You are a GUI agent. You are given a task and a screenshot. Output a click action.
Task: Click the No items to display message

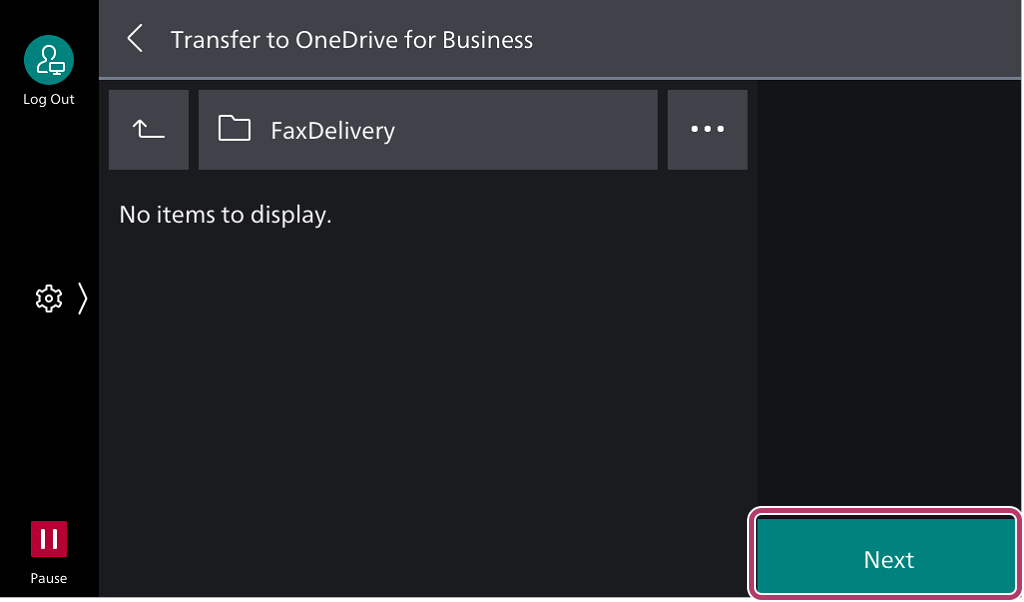pyautogui.click(x=225, y=214)
